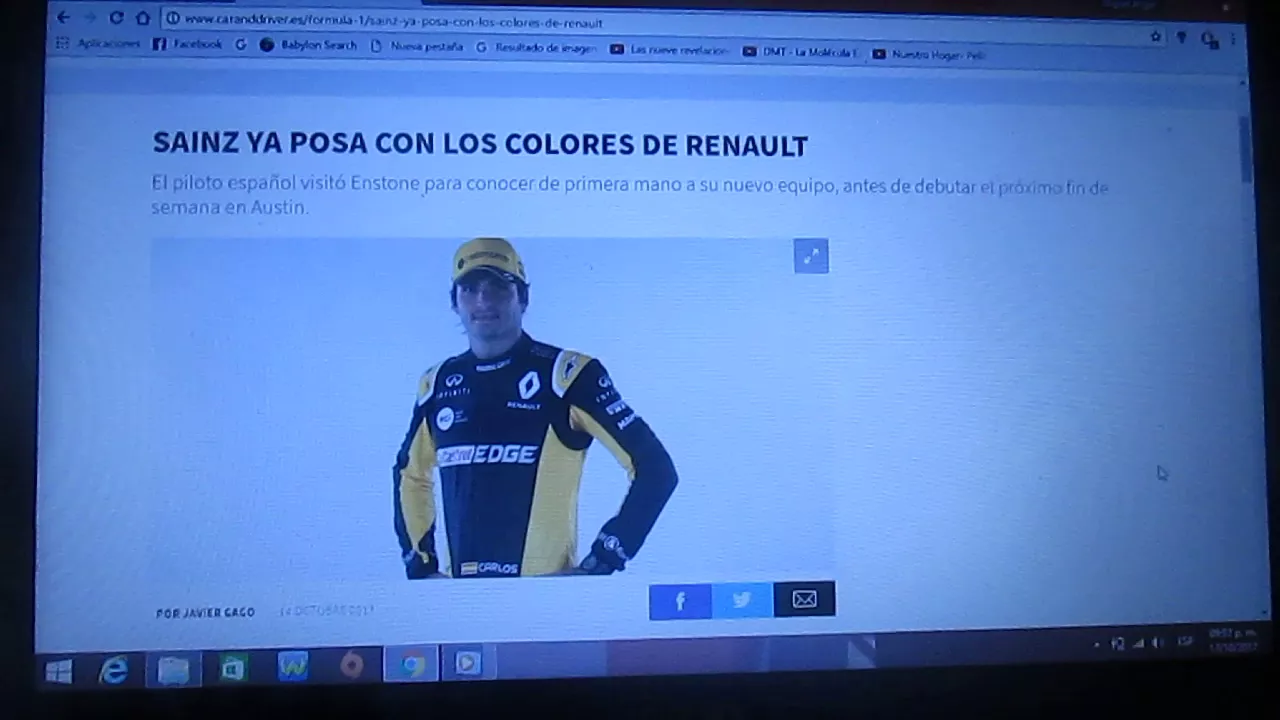This screenshot has height=720, width=1280.
Task: Show hidden system tray icons
Action: point(1098,645)
